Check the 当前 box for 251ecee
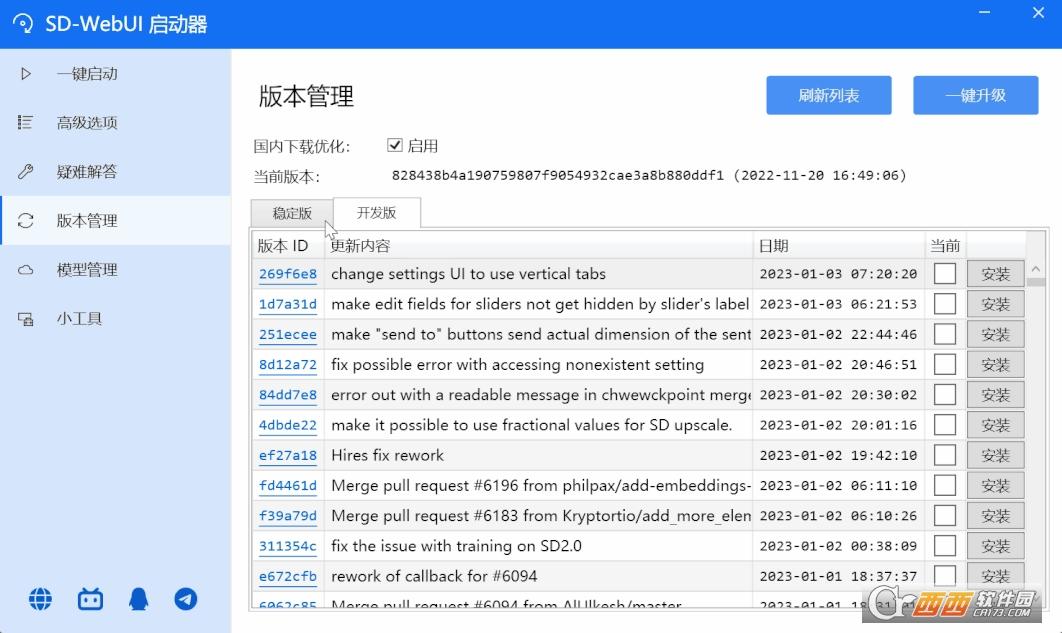Image resolution: width=1062 pixels, height=633 pixels. pyautogui.click(x=945, y=334)
